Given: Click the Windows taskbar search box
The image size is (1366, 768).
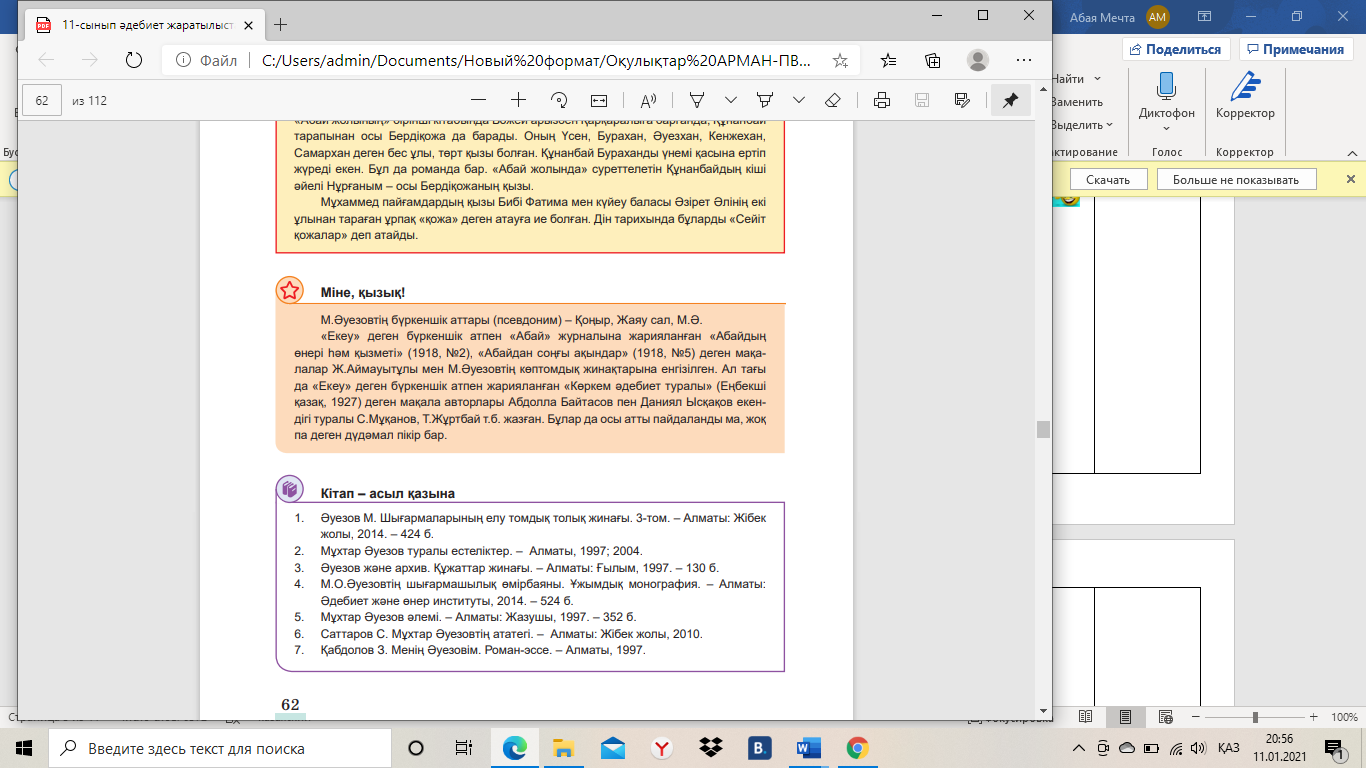Looking at the screenshot, I should click(x=218, y=748).
